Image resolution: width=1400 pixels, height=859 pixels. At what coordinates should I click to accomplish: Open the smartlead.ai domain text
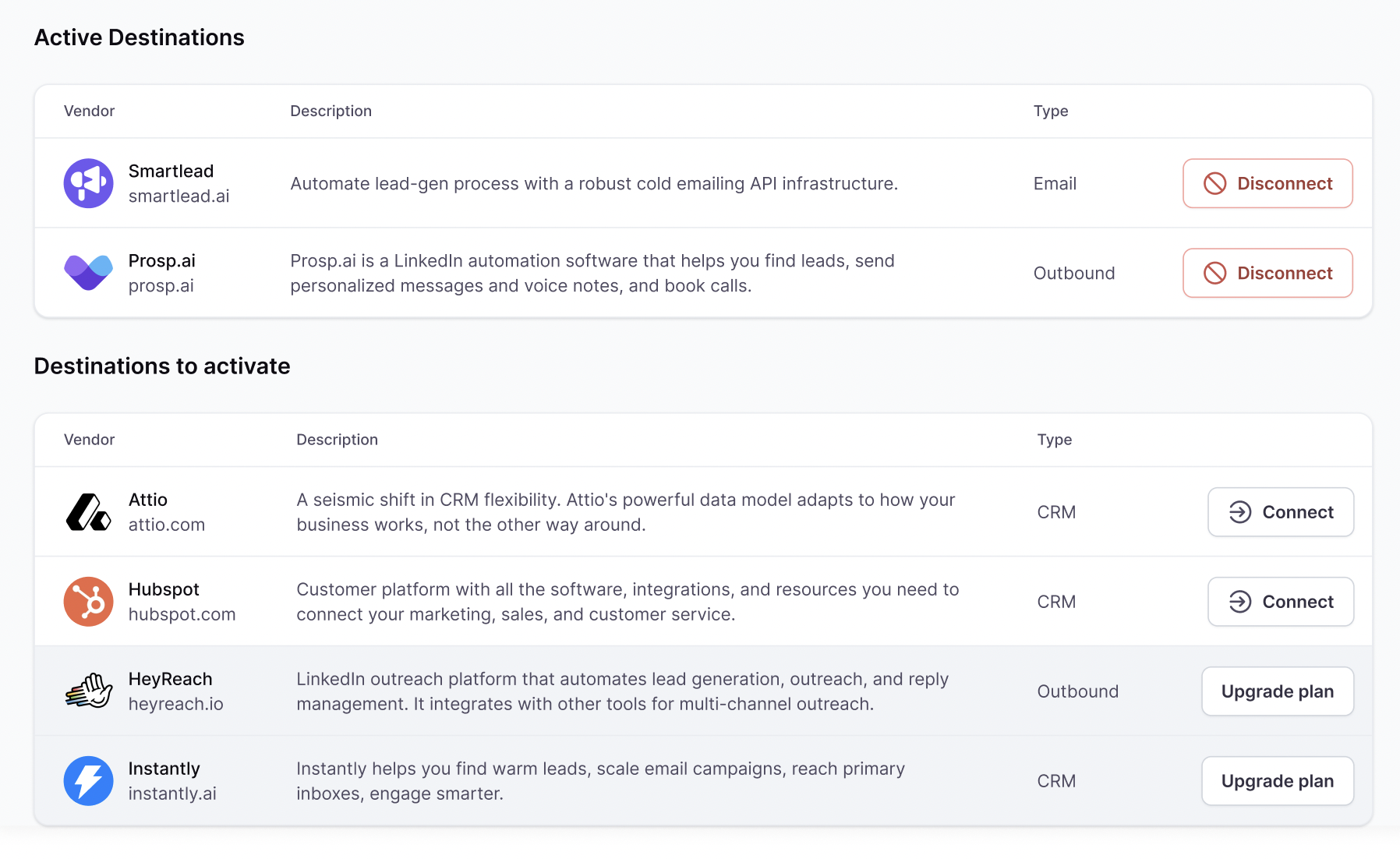pos(179,196)
